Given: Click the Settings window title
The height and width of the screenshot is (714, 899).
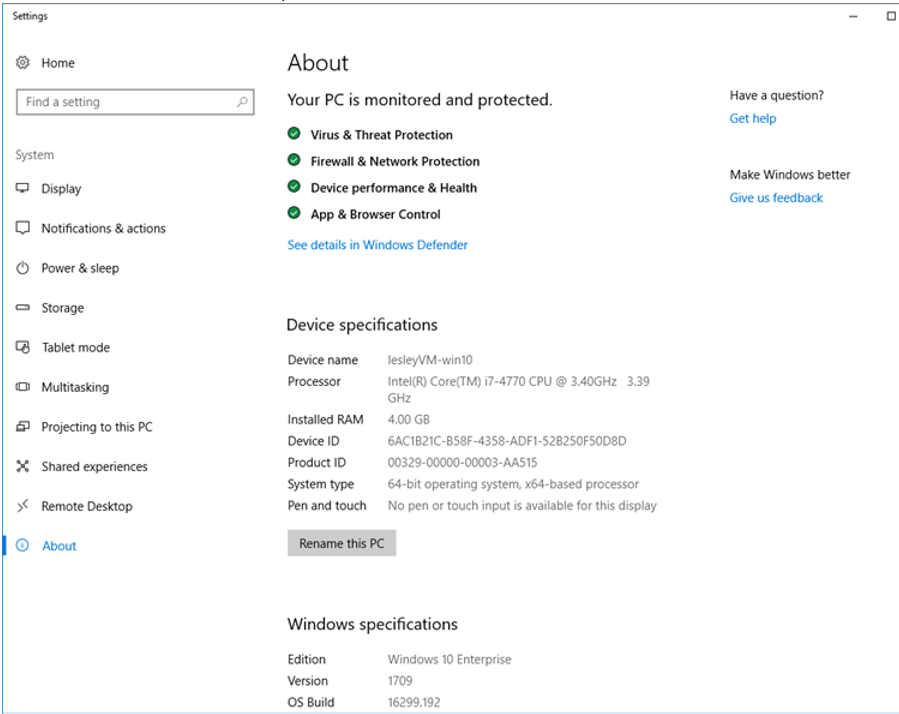Looking at the screenshot, I should 30,16.
